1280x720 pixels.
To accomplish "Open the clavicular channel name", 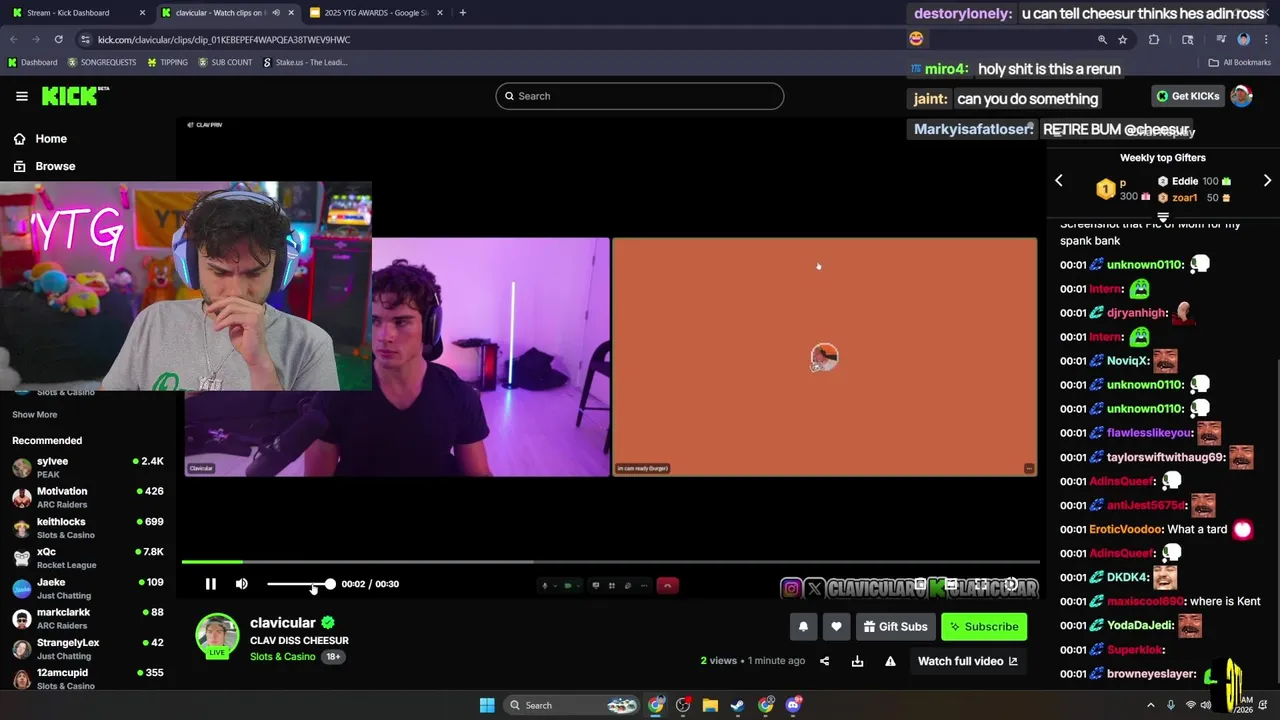I will (x=283, y=623).
